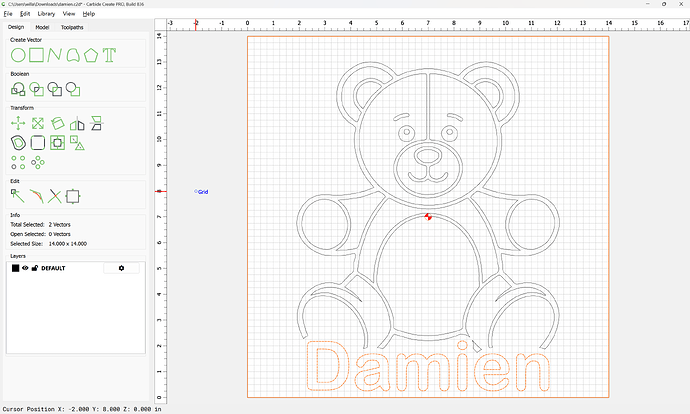The height and width of the screenshot is (414, 690).
Task: Switch to the Model tab
Action: tap(42, 27)
